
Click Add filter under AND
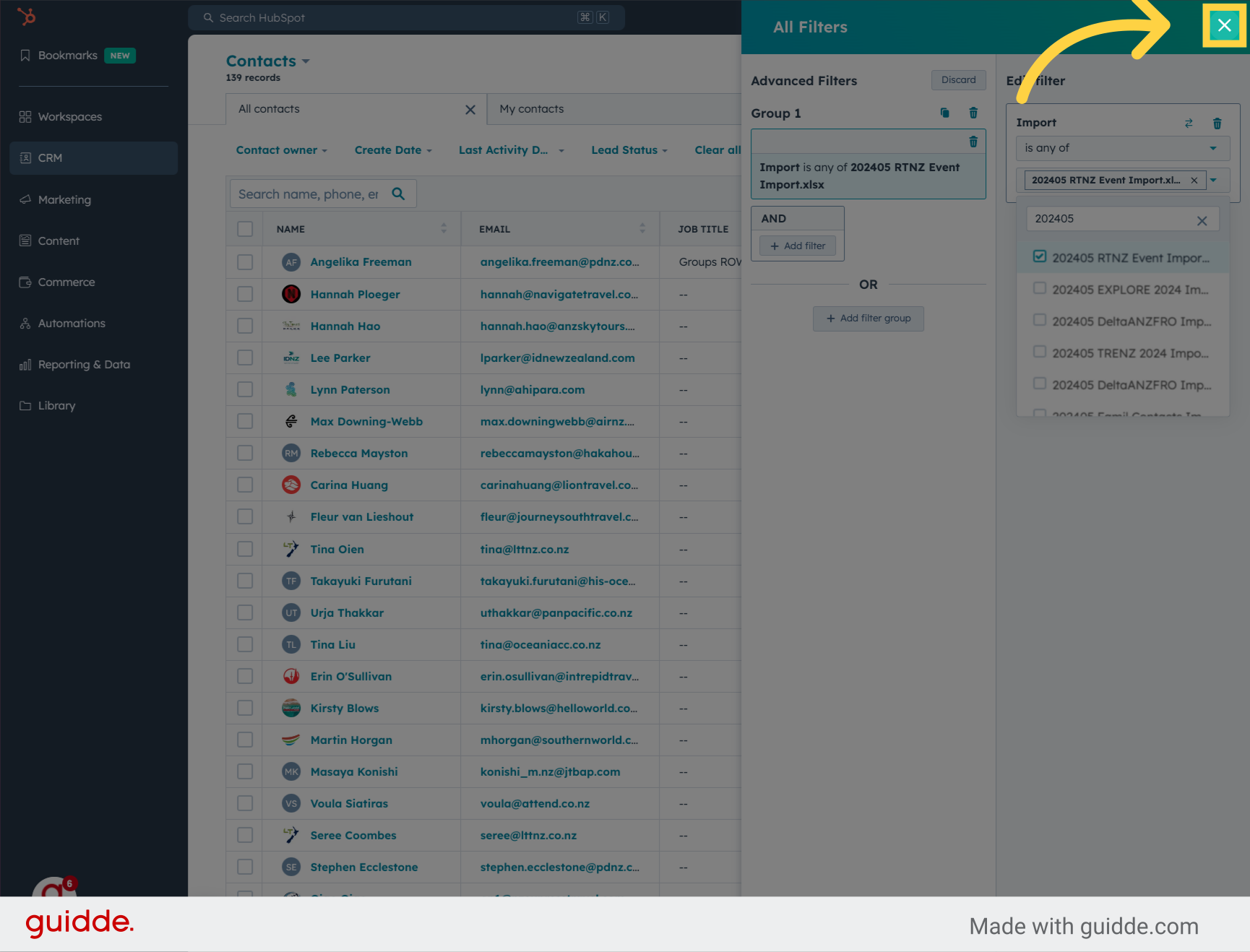pyautogui.click(x=798, y=246)
